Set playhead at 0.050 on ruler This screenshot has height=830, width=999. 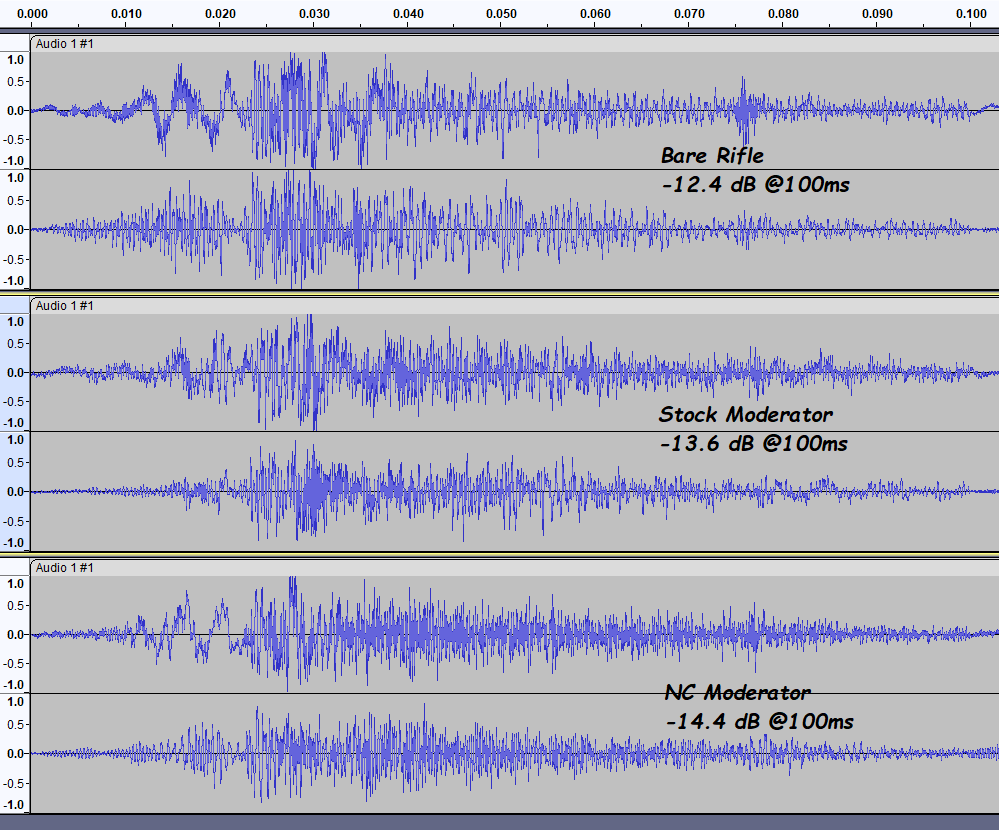tap(501, 13)
